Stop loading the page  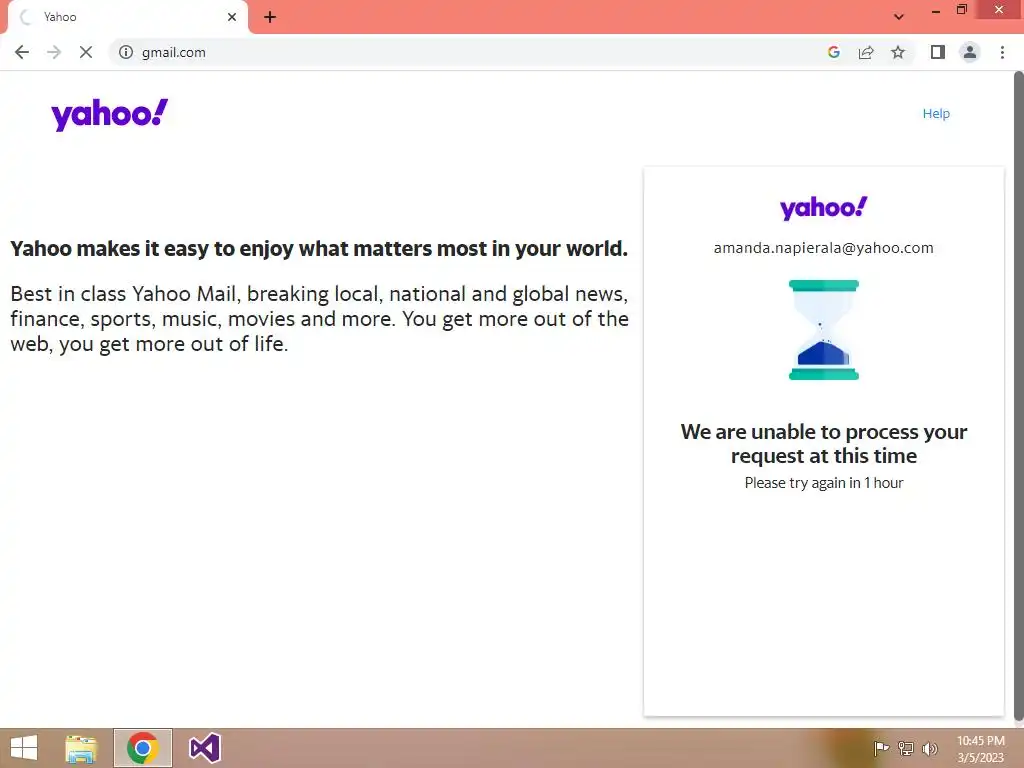[x=86, y=52]
